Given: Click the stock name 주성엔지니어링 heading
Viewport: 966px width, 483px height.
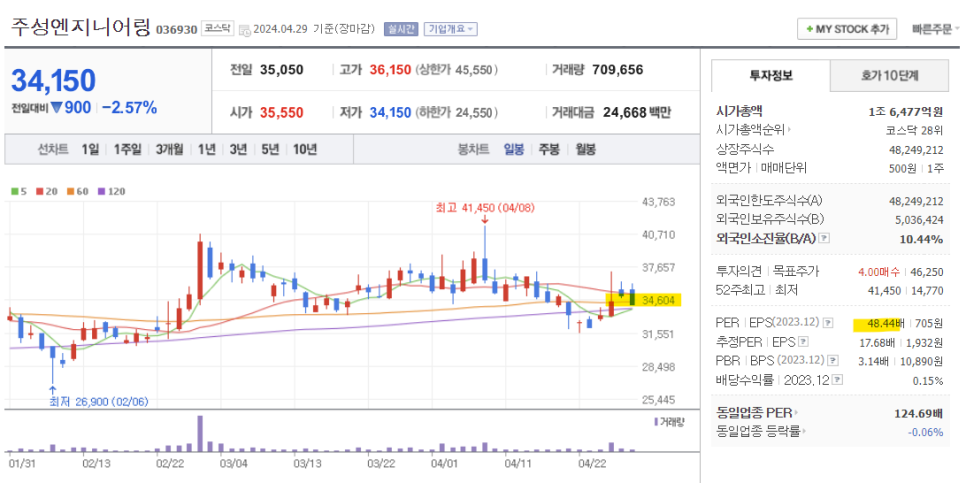Looking at the screenshot, I should point(80,28).
